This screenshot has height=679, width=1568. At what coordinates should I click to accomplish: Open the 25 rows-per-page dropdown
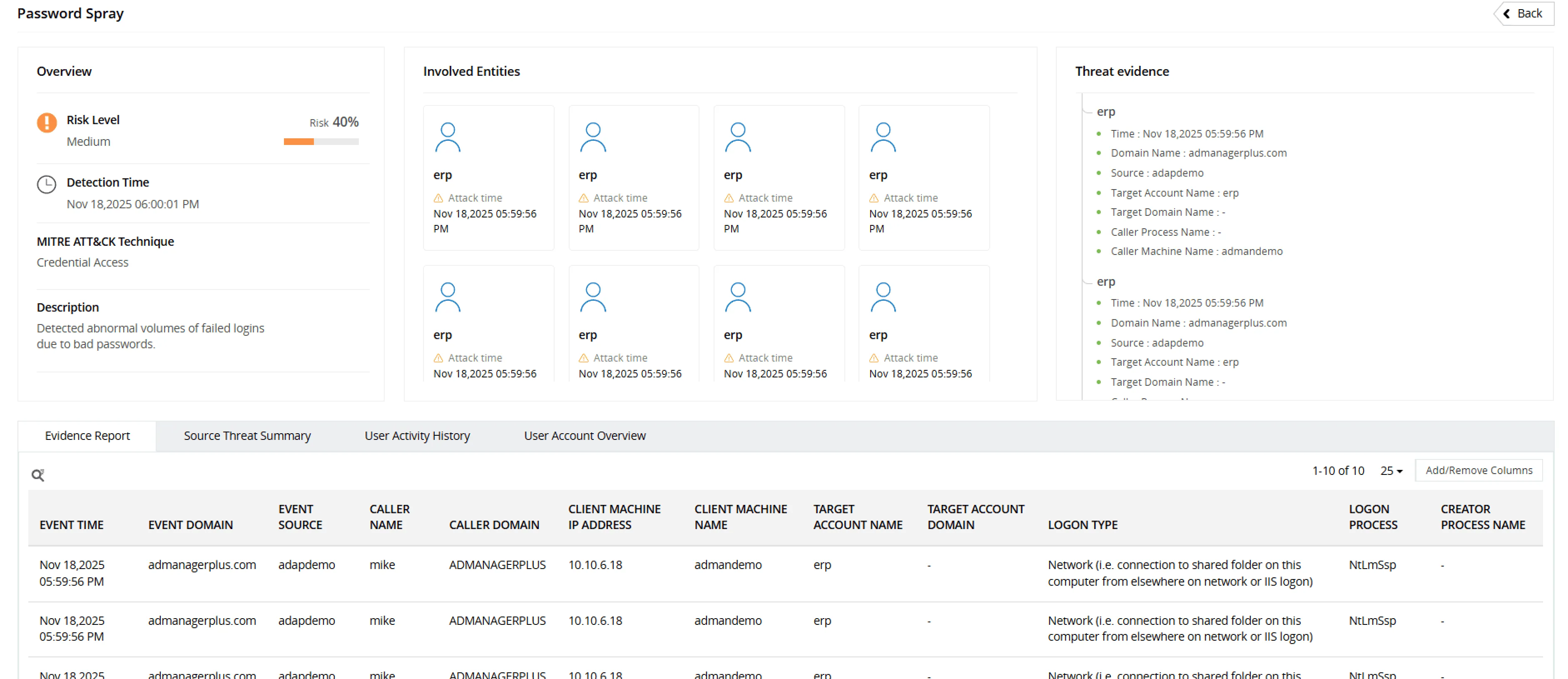[x=1391, y=471]
